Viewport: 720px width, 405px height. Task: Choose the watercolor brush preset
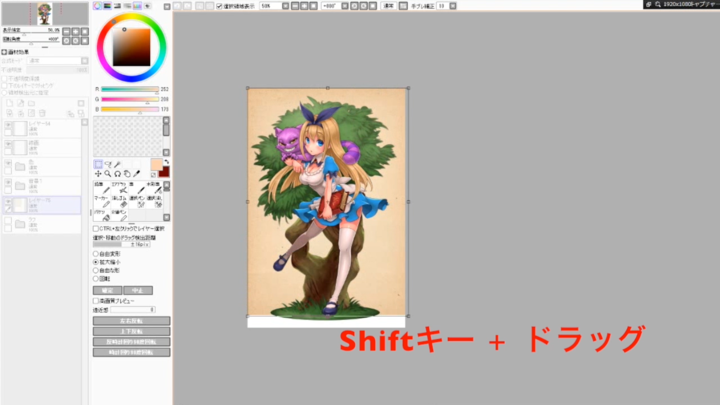click(153, 188)
